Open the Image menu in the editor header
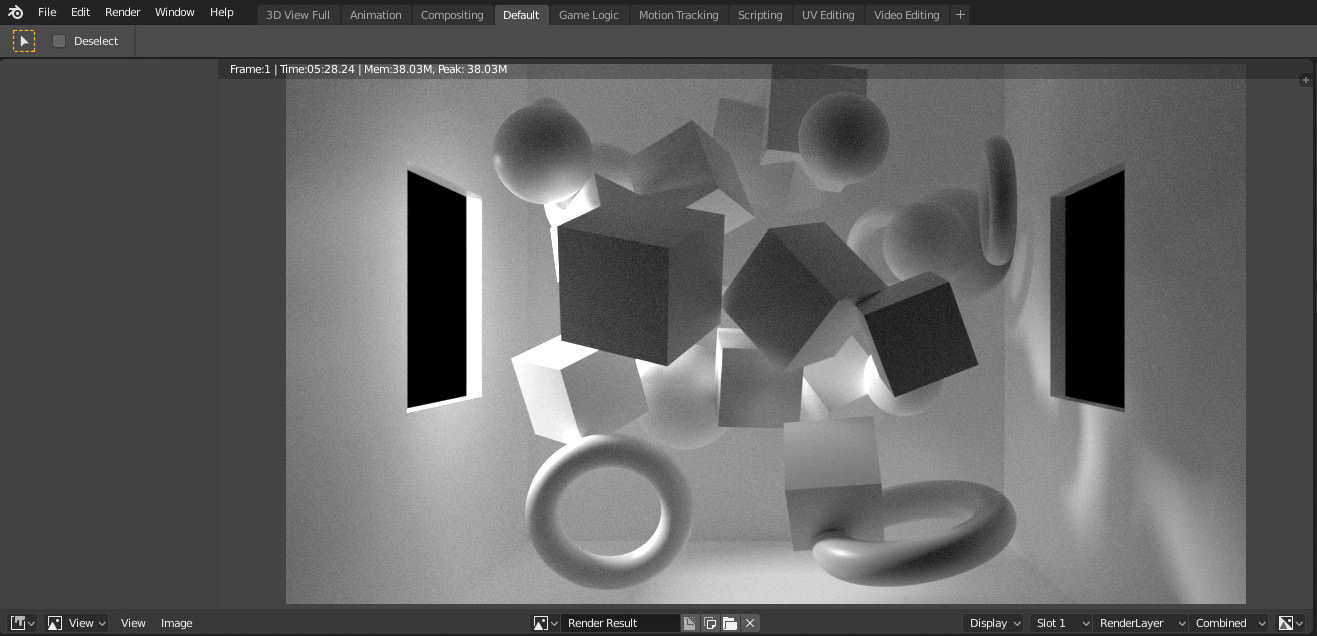This screenshot has width=1317, height=636. click(176, 622)
